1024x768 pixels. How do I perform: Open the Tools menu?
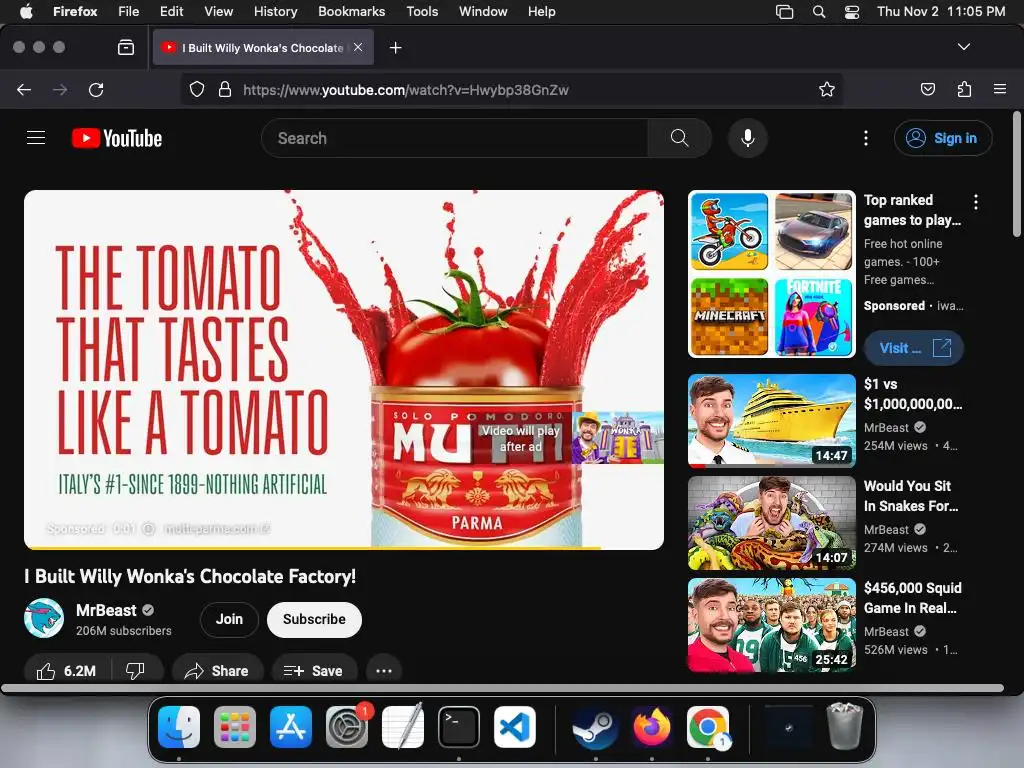coord(422,11)
